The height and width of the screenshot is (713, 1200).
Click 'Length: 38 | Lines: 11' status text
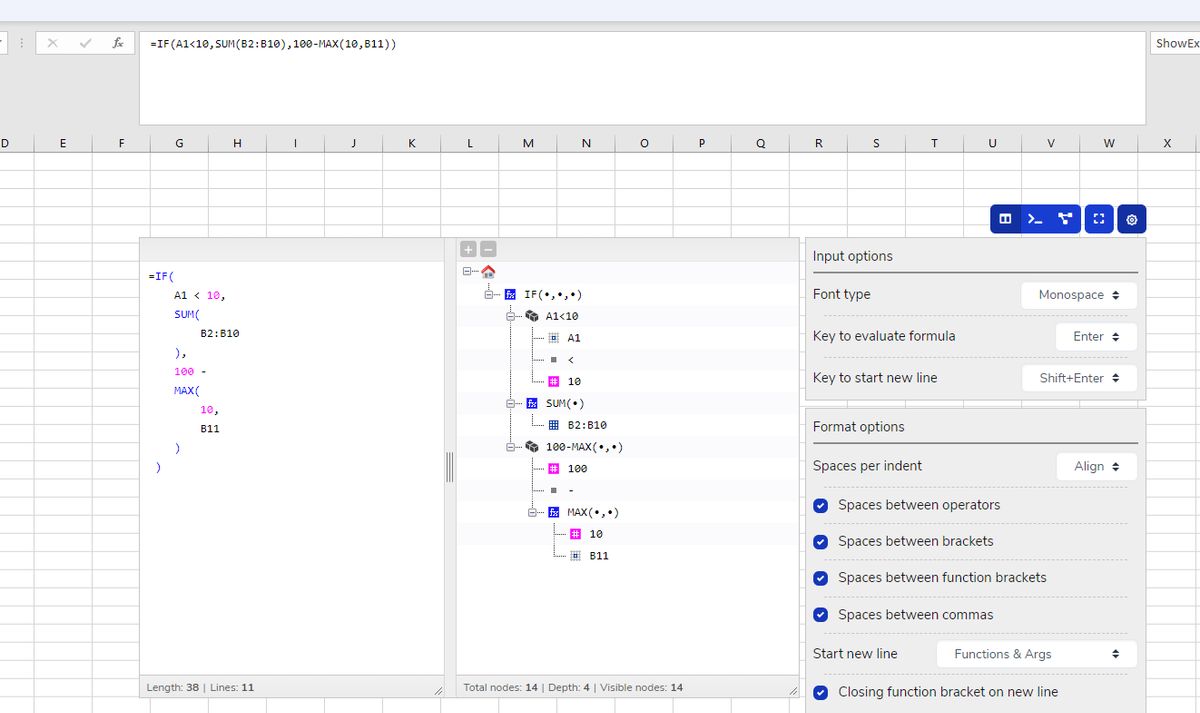click(x=200, y=688)
